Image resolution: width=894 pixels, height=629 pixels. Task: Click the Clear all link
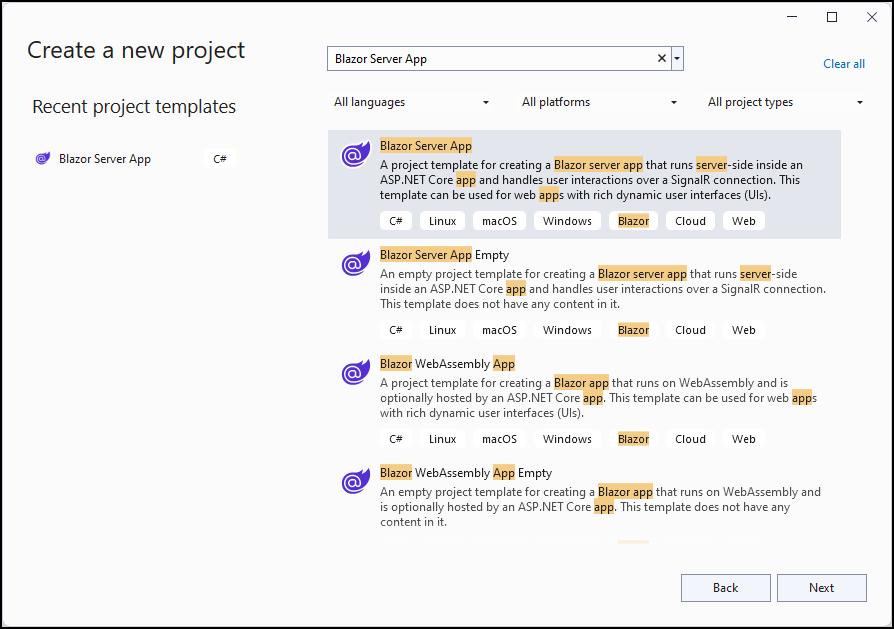coord(843,63)
